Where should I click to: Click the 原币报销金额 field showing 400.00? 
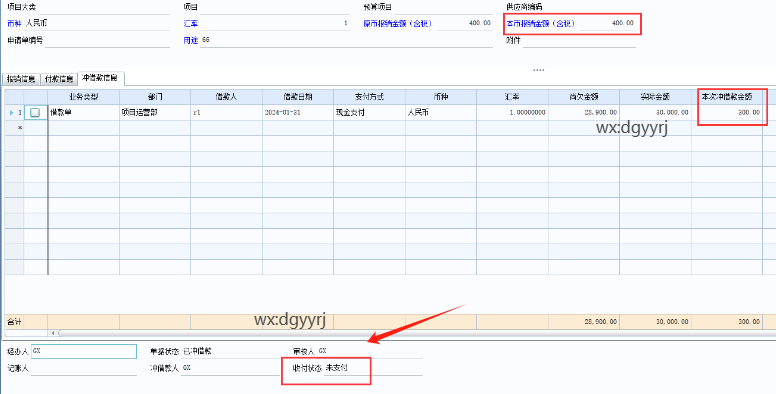[x=465, y=23]
